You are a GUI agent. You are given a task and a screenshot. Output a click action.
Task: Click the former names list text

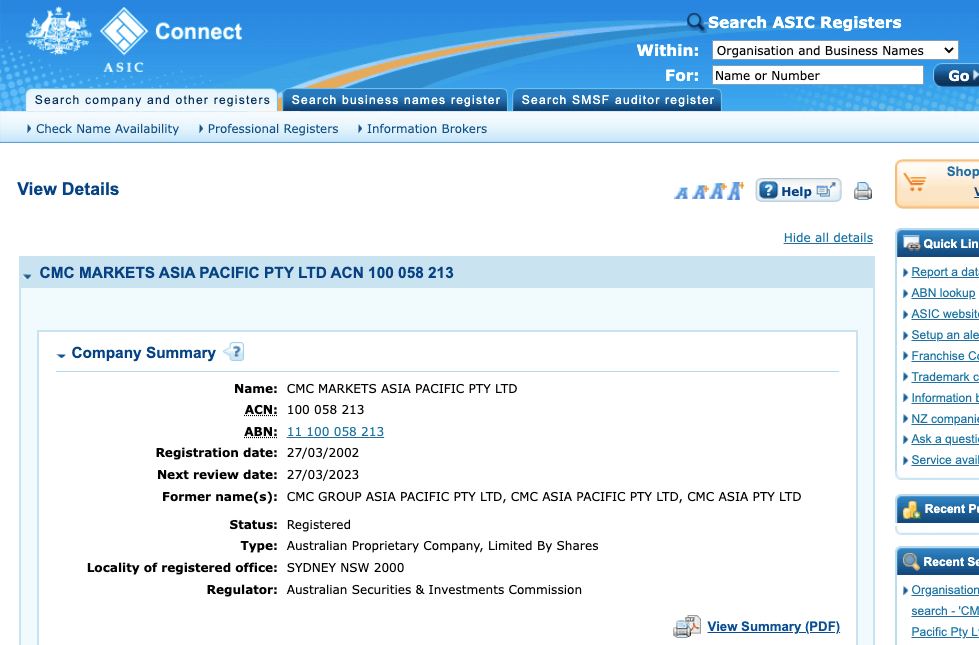[544, 496]
